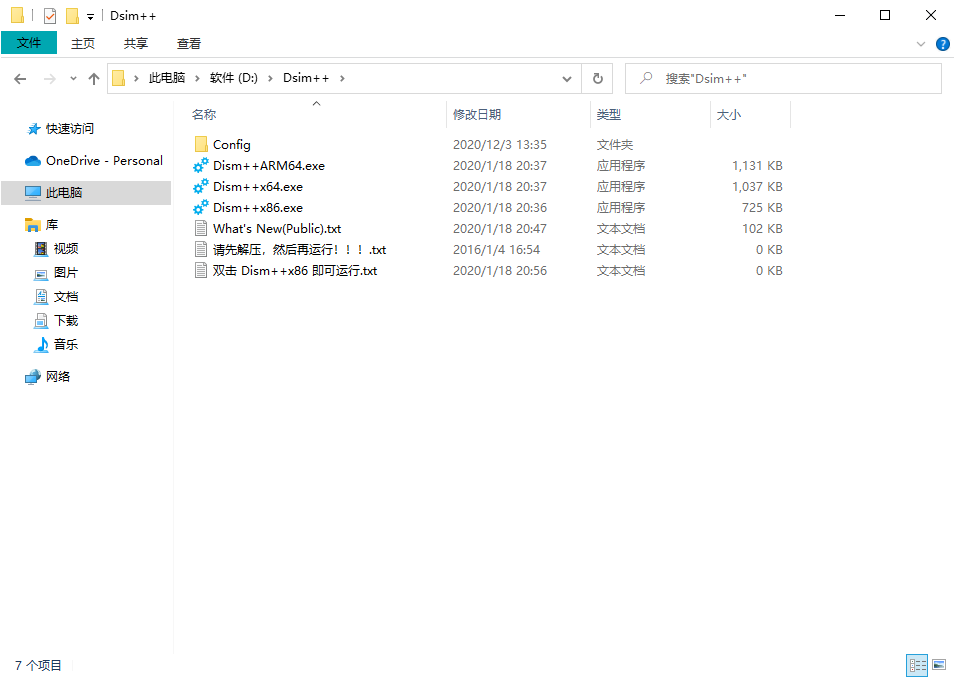
Task: Go up one level with the up arrow
Action: click(x=94, y=78)
